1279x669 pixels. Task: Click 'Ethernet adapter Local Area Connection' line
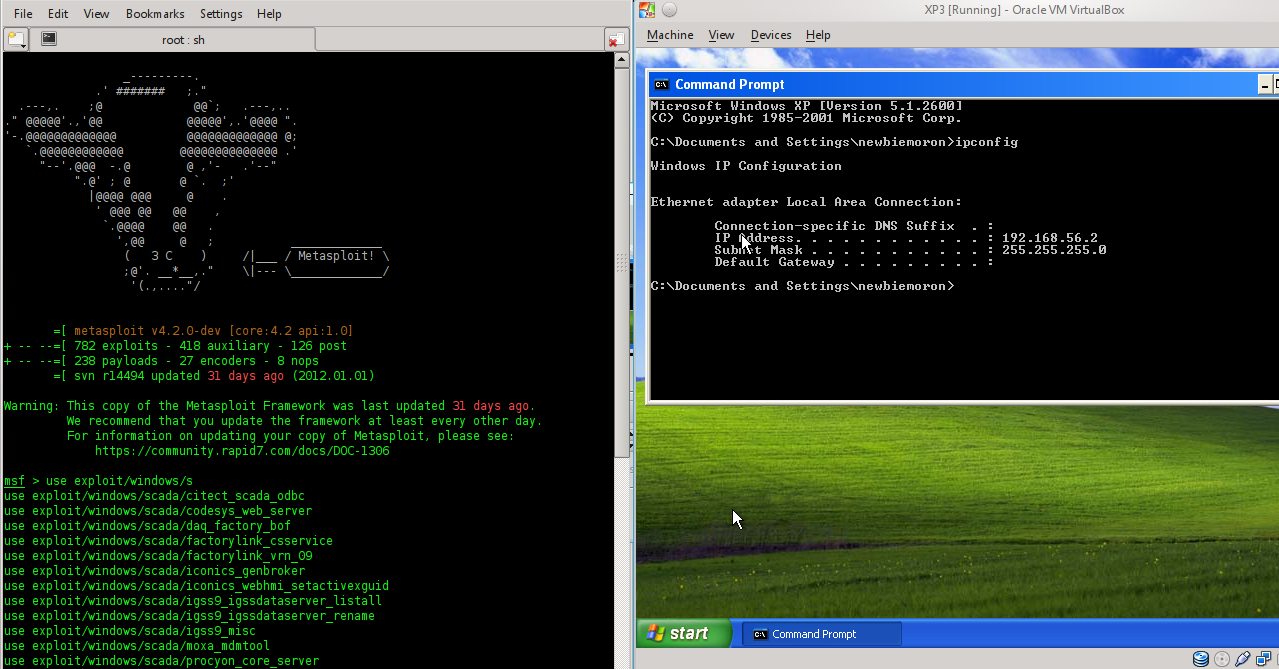coord(806,202)
